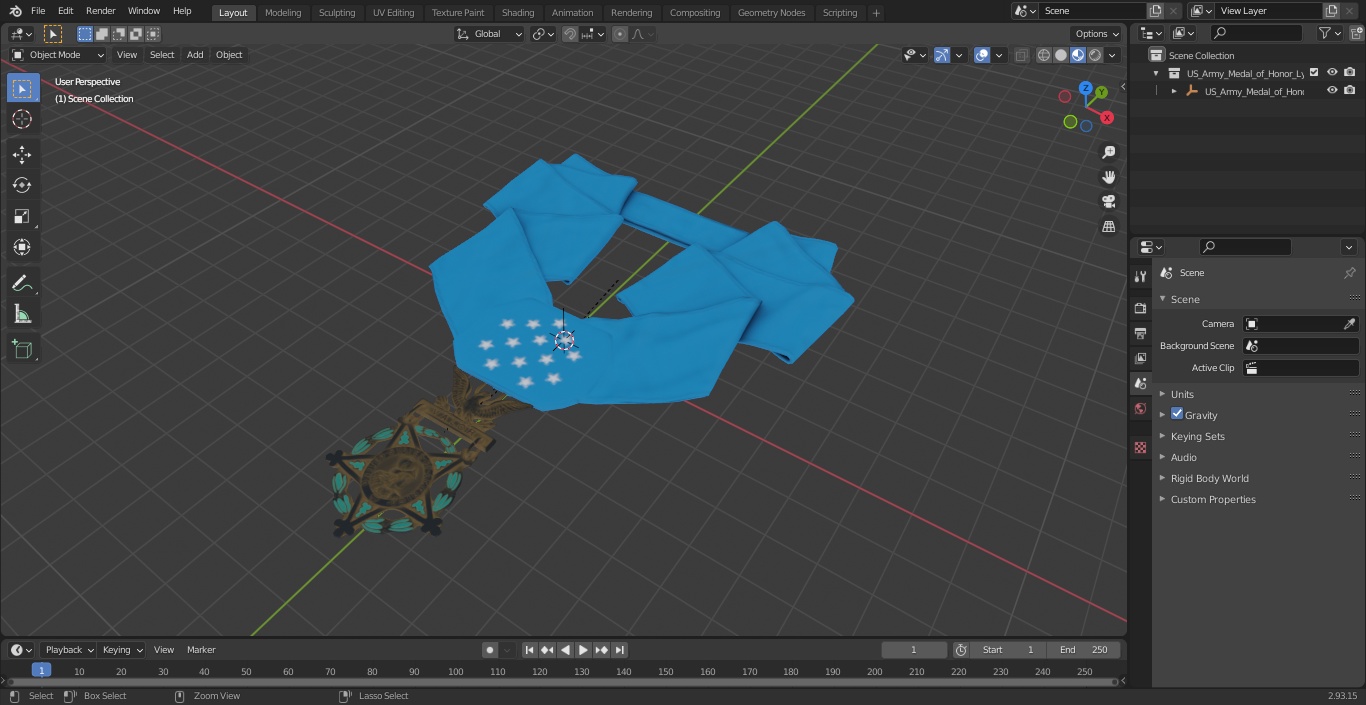The image size is (1366, 705).
Task: Switch to the Shading workspace tab
Action: tap(518, 13)
